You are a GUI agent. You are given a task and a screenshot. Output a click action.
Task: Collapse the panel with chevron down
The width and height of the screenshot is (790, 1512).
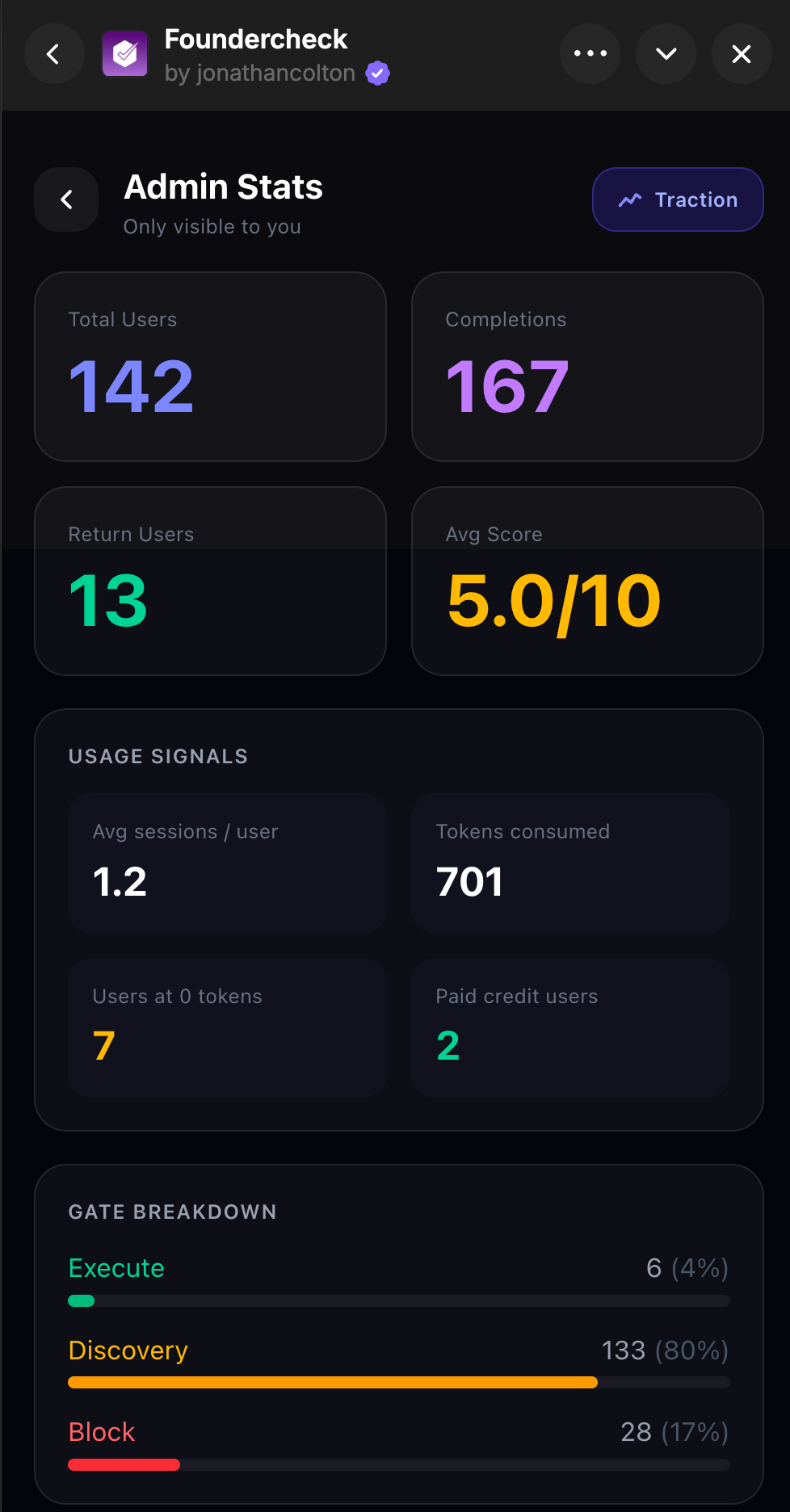click(666, 54)
